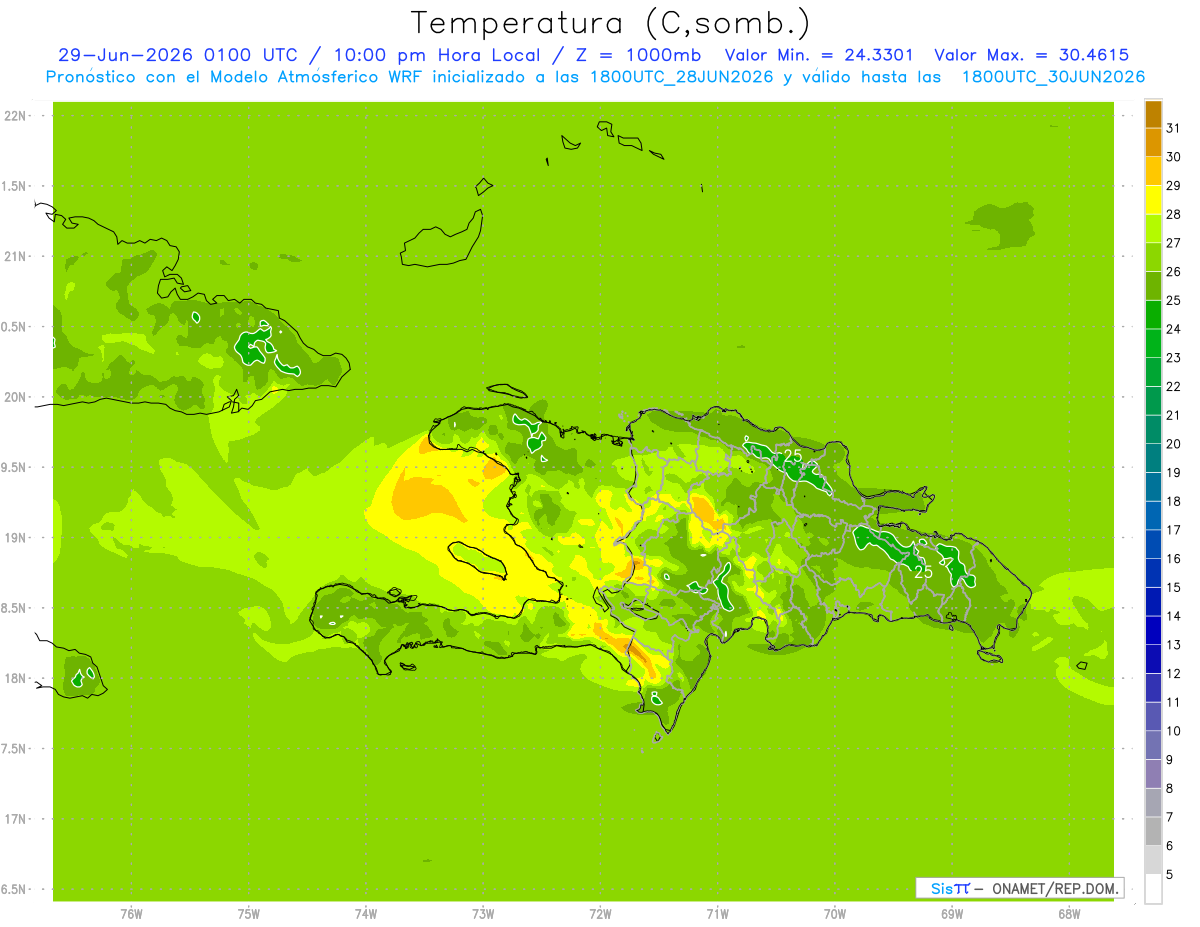Click the clipped "6.5N" latitude label
The width and height of the screenshot is (1200, 927).
point(14,890)
